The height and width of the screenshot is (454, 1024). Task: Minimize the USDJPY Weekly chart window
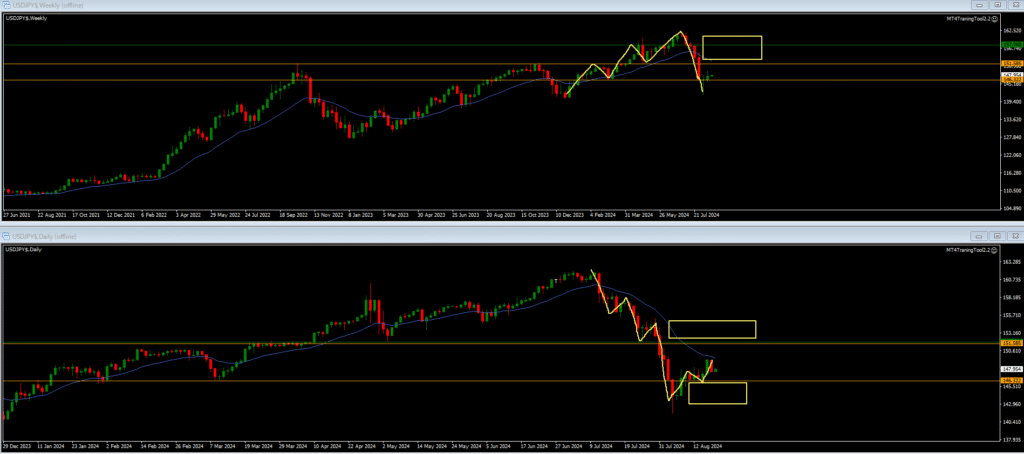click(x=977, y=5)
